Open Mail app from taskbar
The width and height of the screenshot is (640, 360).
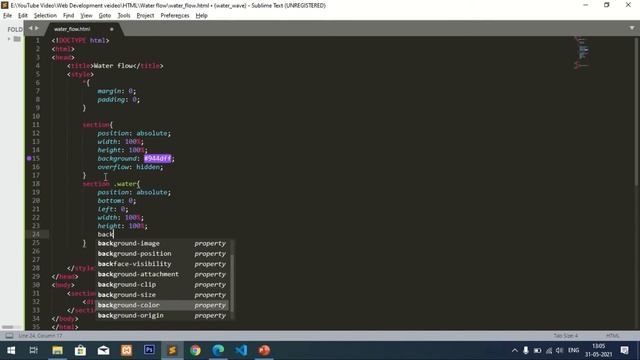(103, 350)
